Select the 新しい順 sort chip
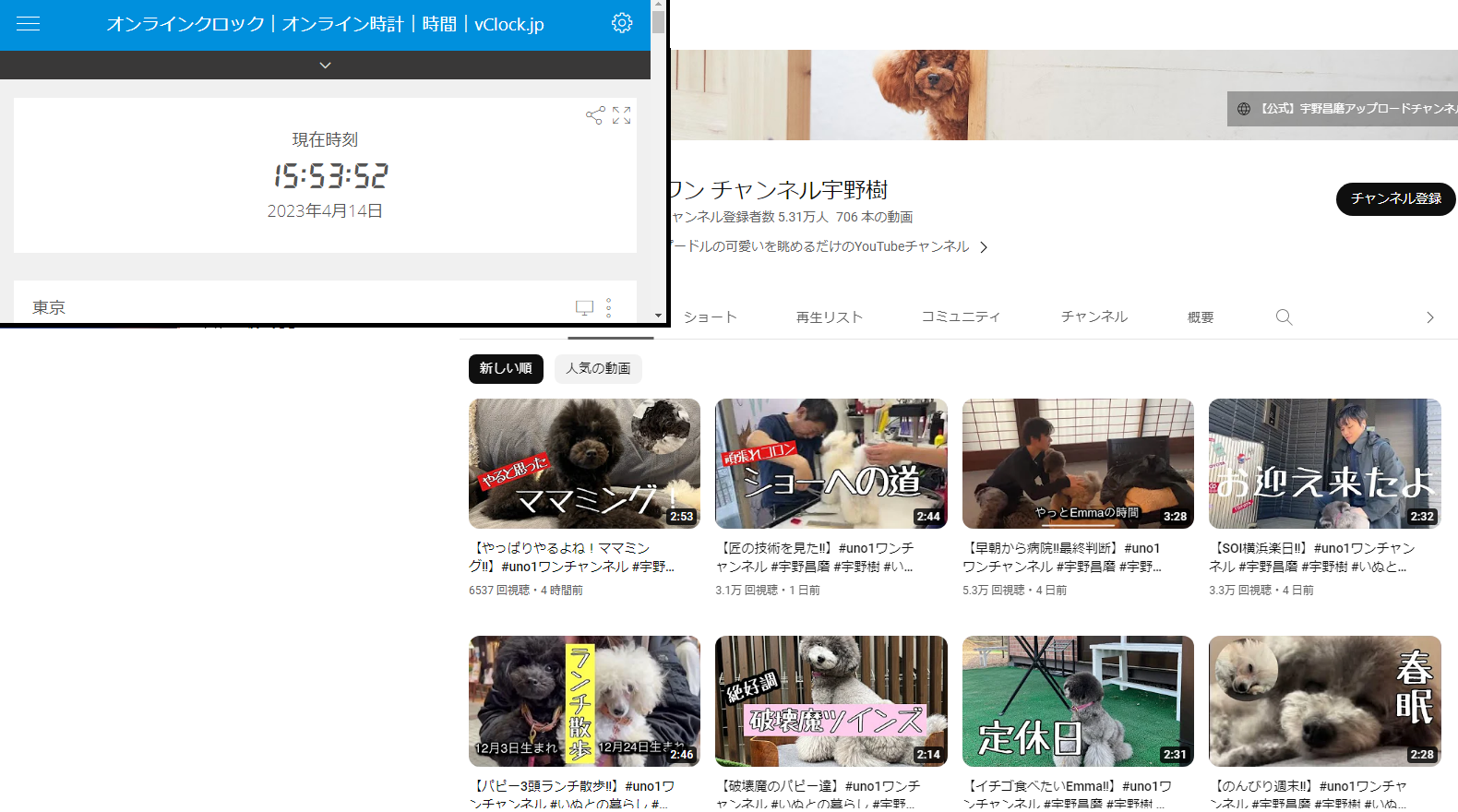The width and height of the screenshot is (1458, 812). tap(506, 368)
